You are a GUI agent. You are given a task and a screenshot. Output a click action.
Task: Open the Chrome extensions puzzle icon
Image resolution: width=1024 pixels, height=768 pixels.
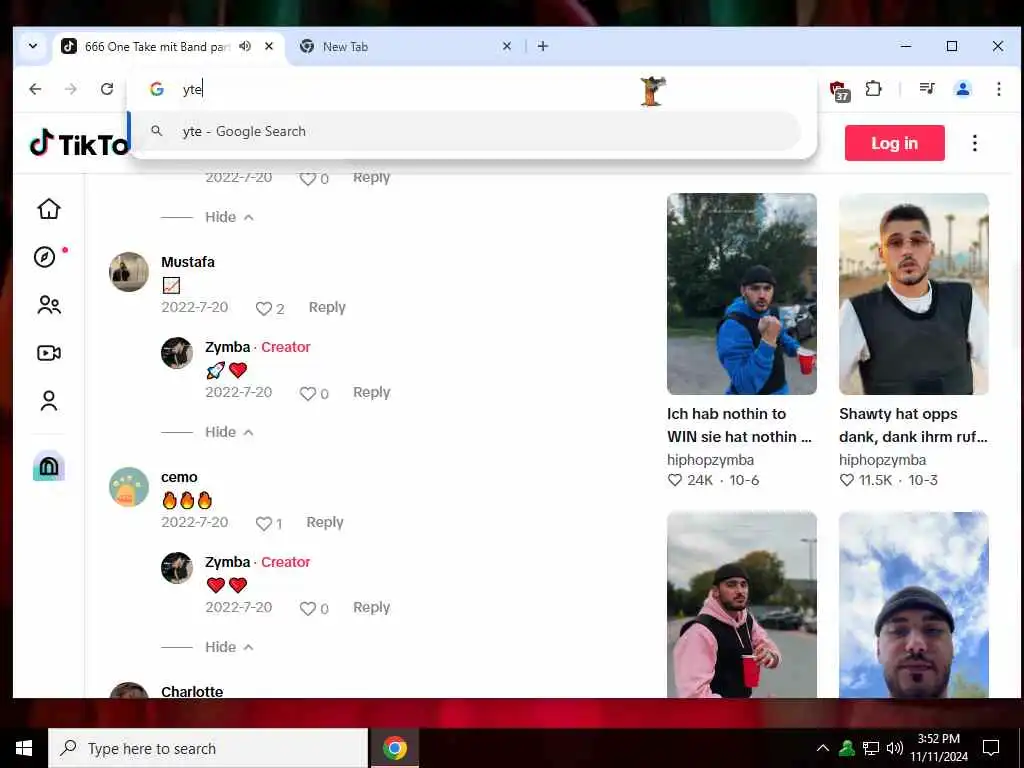click(x=874, y=89)
